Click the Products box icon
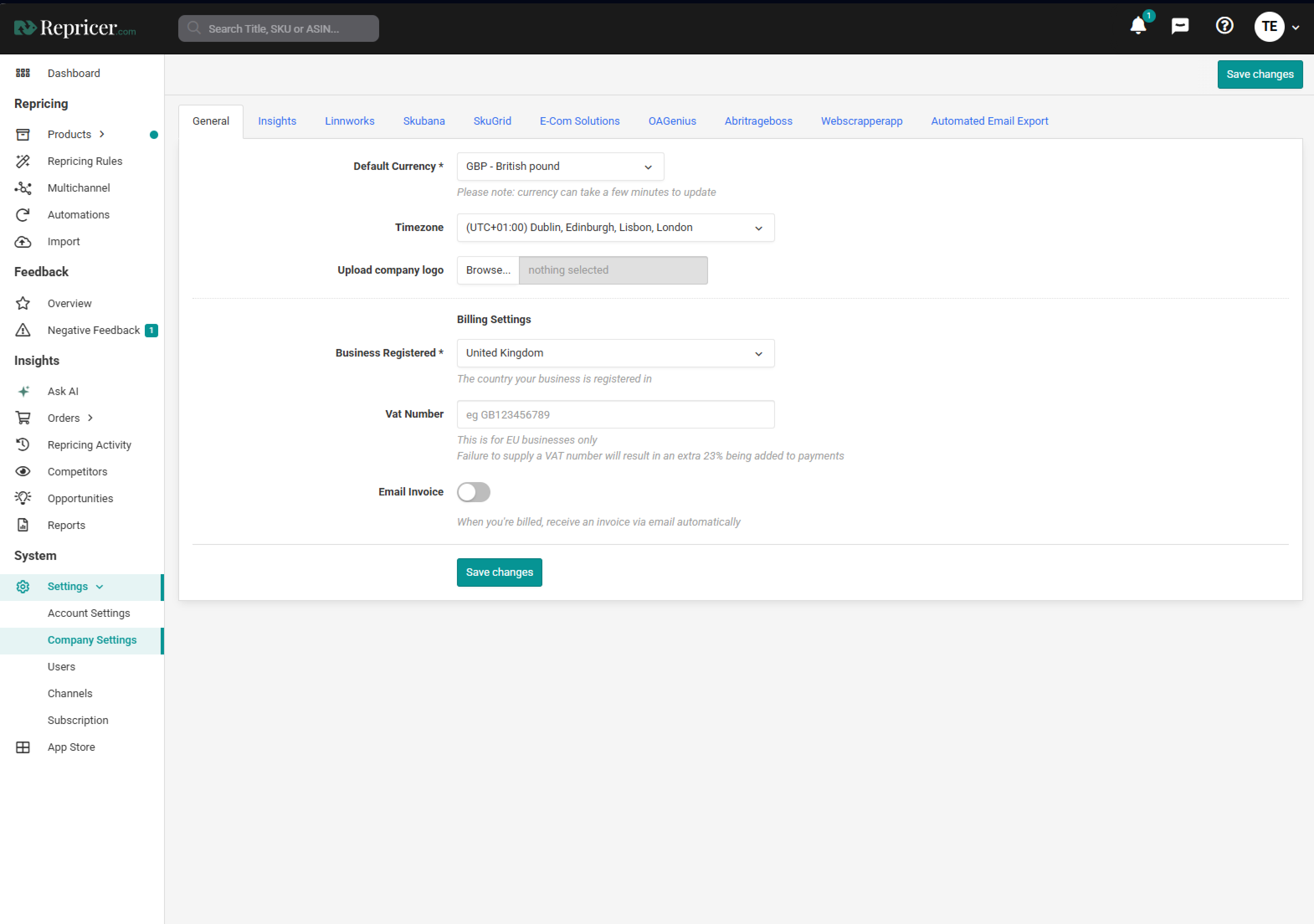 tap(23, 134)
